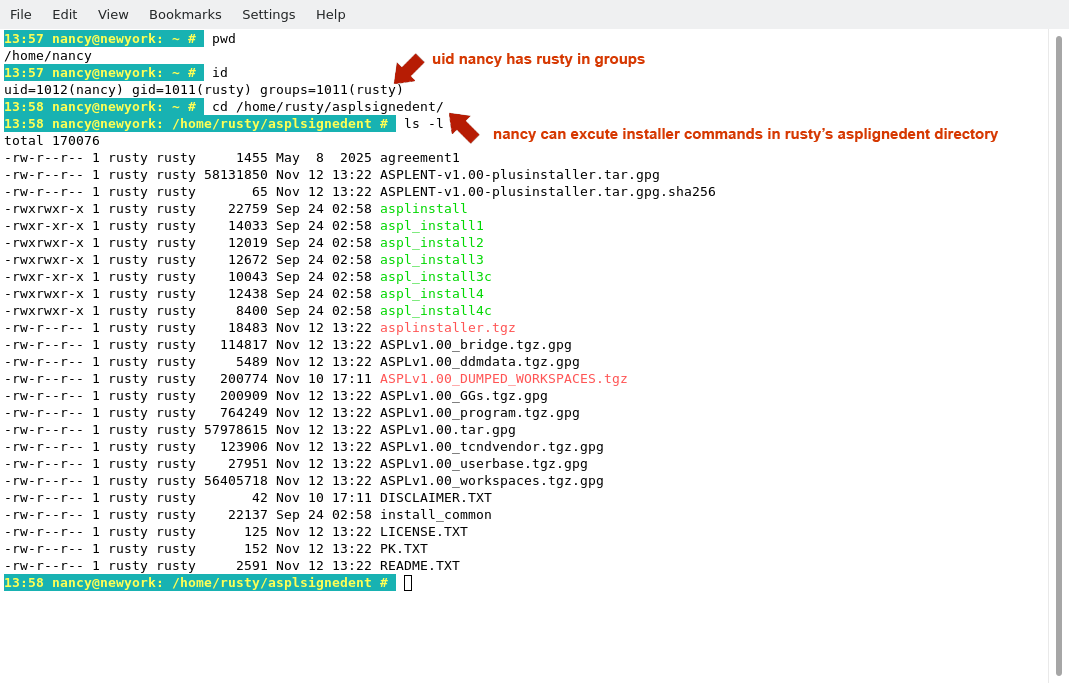
Task: Click the red arrow pointing at id output
Action: (x=408, y=69)
